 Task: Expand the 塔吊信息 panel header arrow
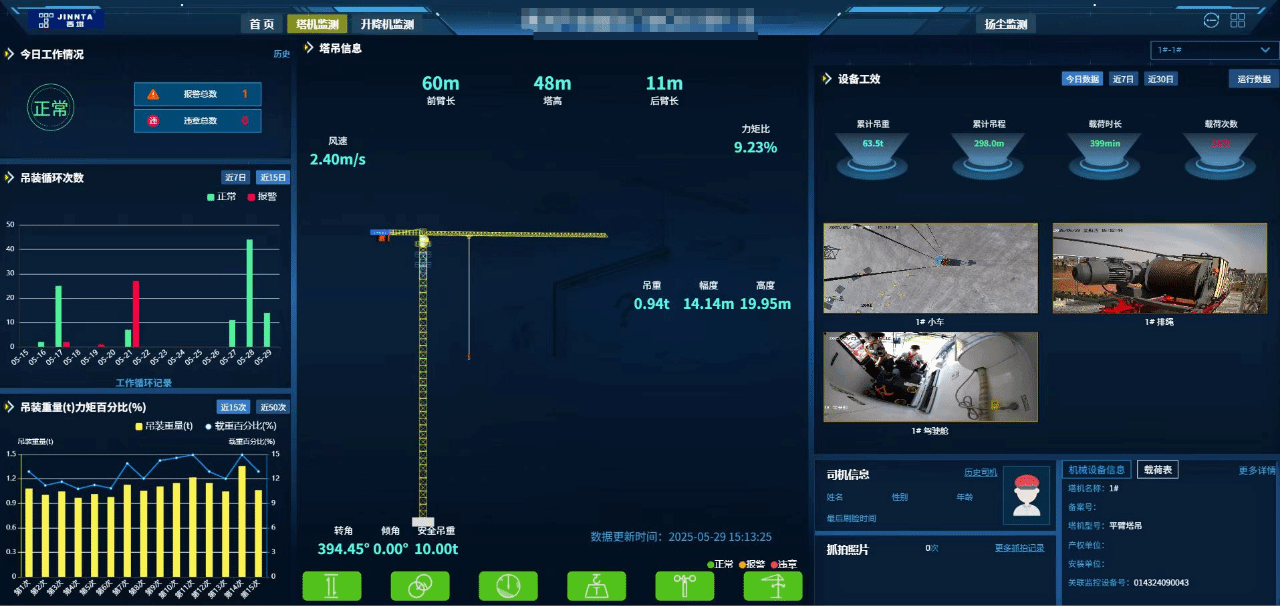[307, 48]
